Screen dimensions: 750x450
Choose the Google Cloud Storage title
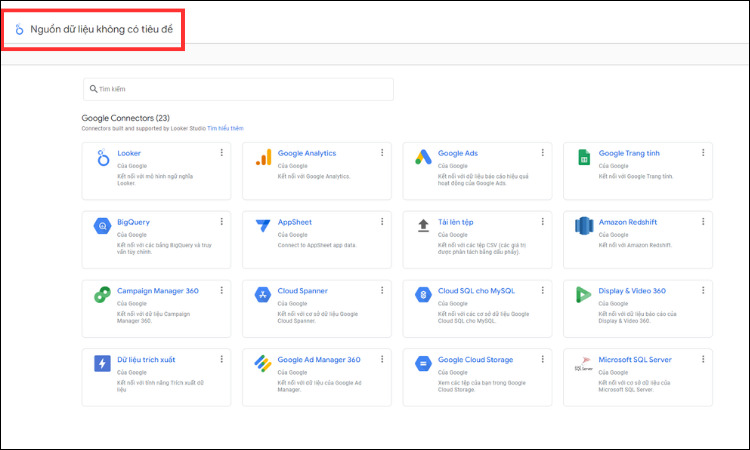point(475,360)
